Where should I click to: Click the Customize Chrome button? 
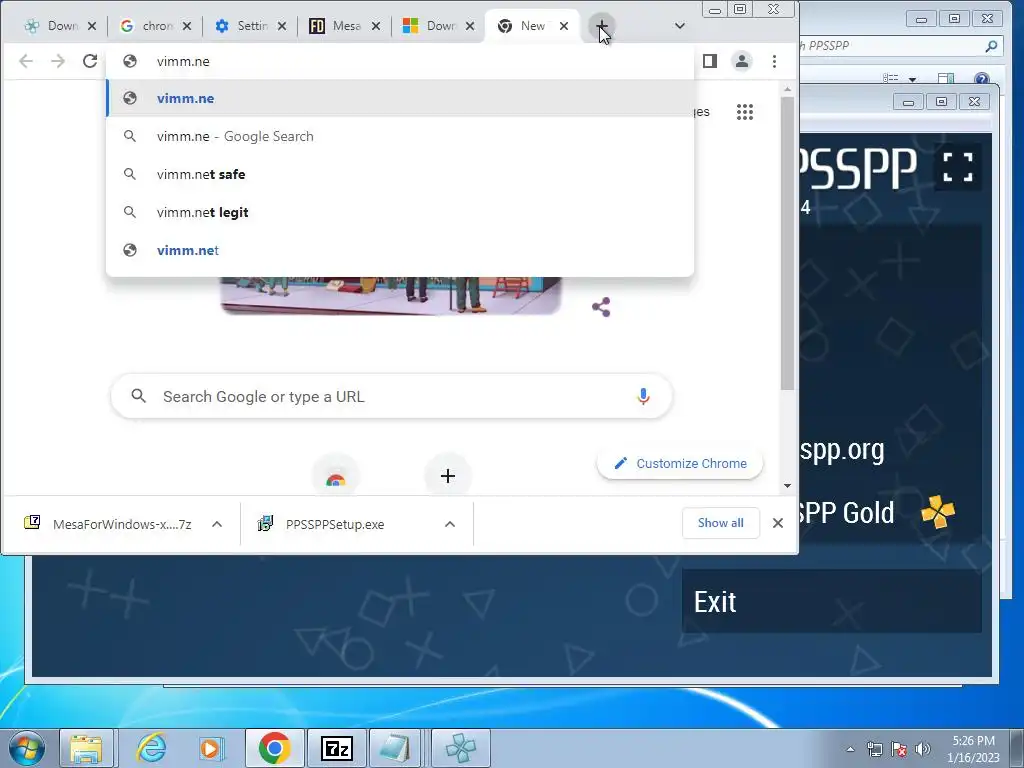680,464
